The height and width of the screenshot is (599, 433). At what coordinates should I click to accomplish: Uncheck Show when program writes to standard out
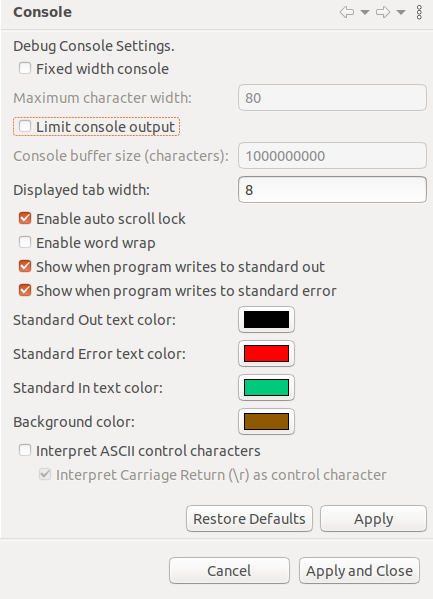coord(25,267)
